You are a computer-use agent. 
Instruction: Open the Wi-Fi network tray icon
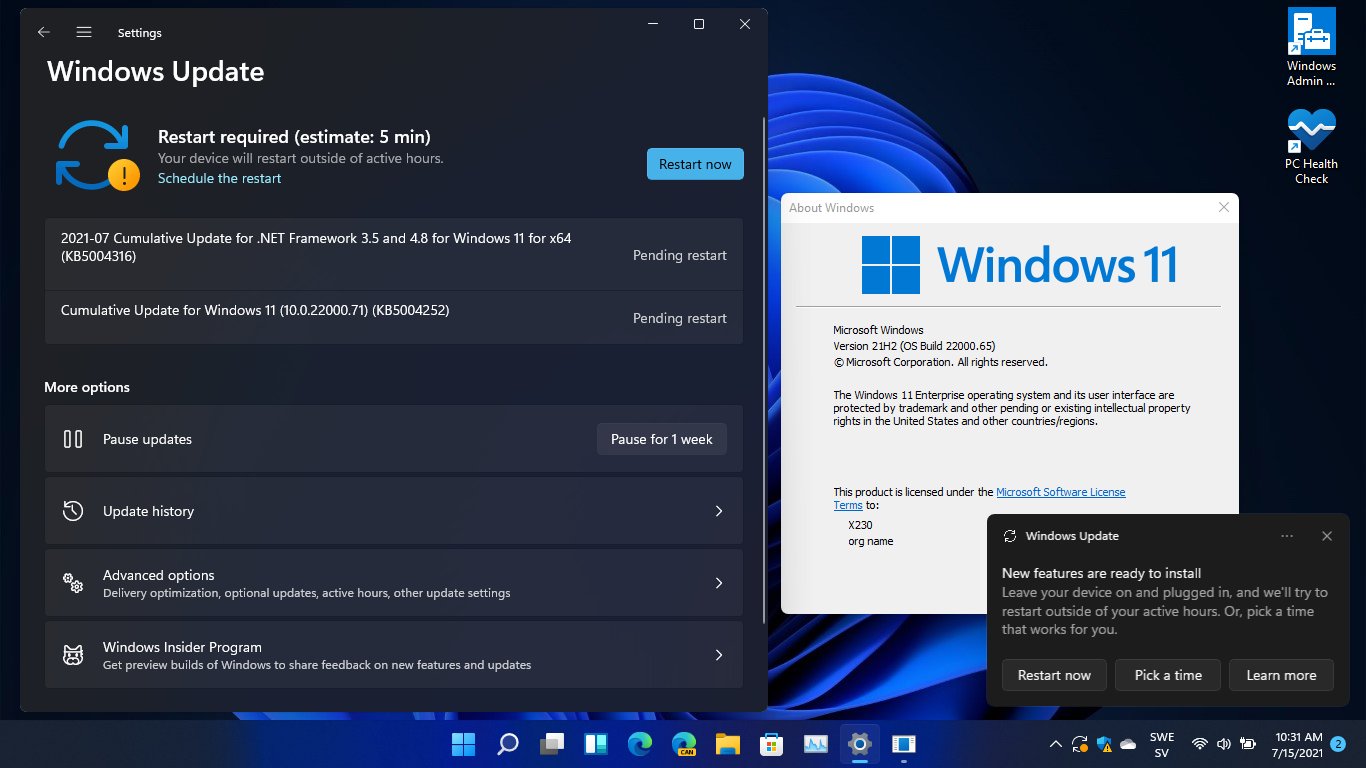1200,744
